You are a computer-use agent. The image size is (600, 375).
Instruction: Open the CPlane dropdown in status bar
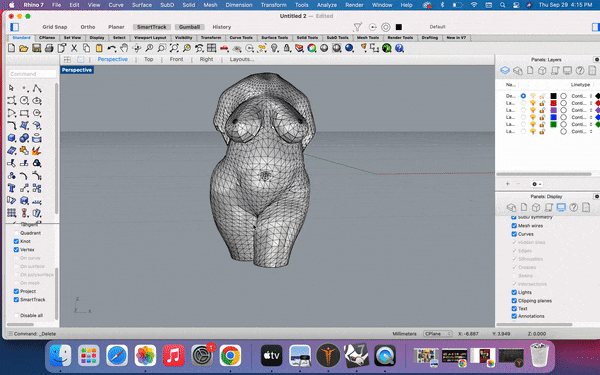(x=437, y=334)
